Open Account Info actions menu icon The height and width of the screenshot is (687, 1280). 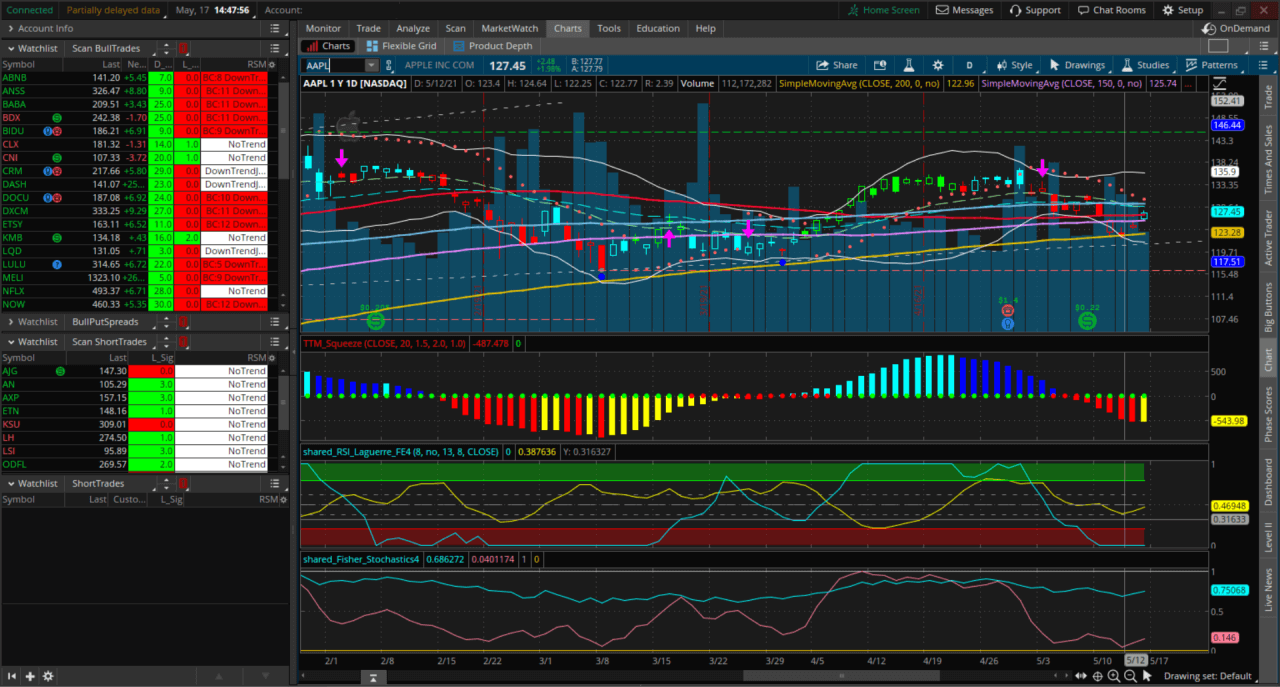coord(275,29)
